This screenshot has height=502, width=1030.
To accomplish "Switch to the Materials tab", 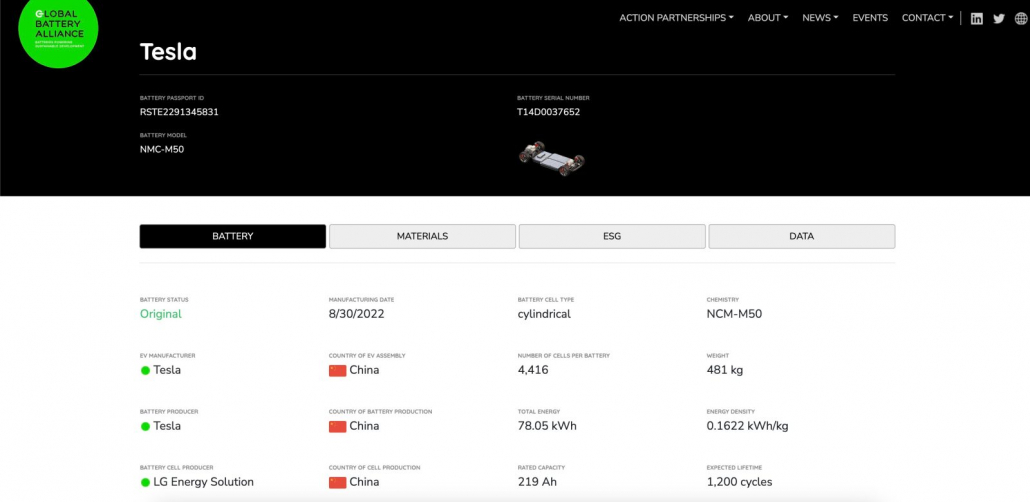I will [x=422, y=237].
